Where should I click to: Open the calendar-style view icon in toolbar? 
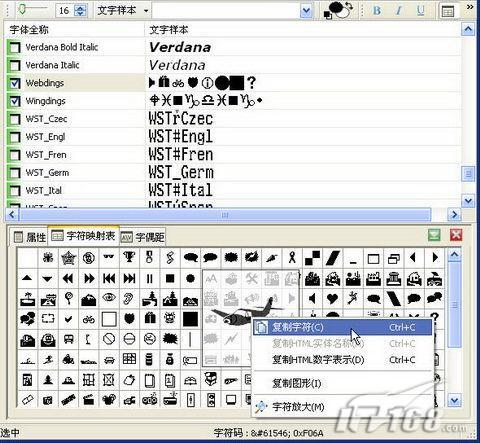pos(447,11)
